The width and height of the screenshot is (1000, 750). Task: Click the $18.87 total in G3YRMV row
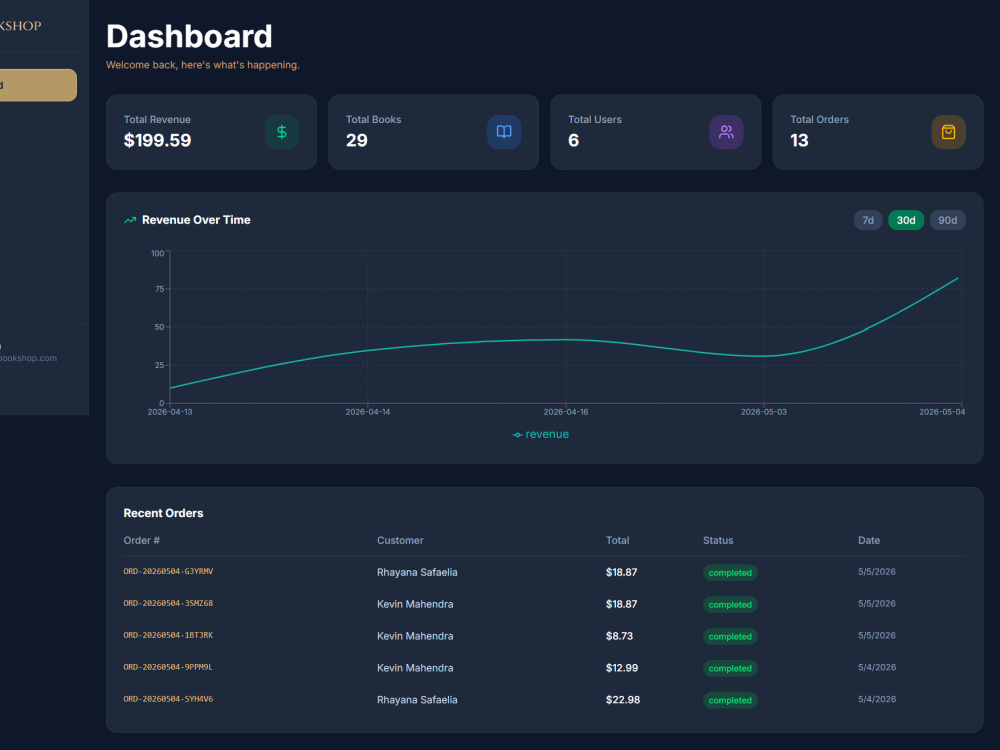[621, 572]
